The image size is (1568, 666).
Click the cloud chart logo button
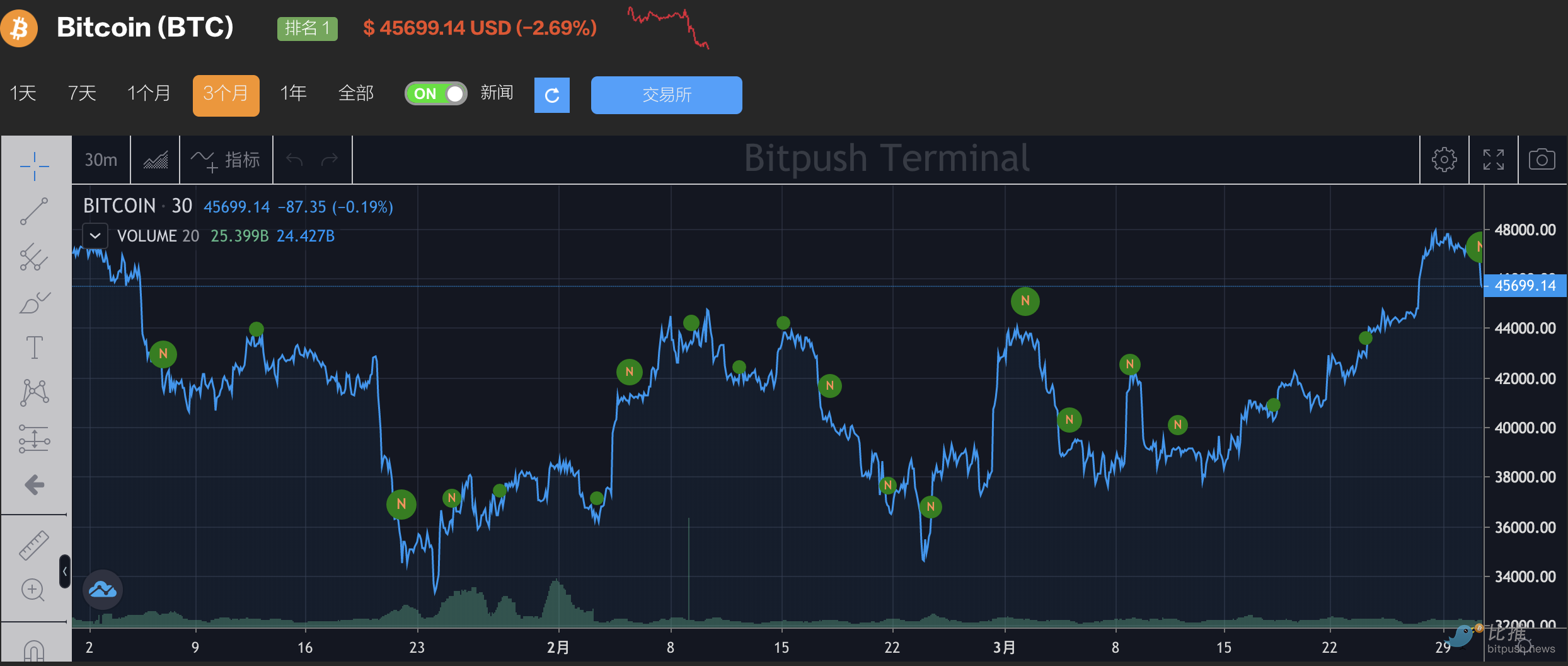(x=102, y=590)
